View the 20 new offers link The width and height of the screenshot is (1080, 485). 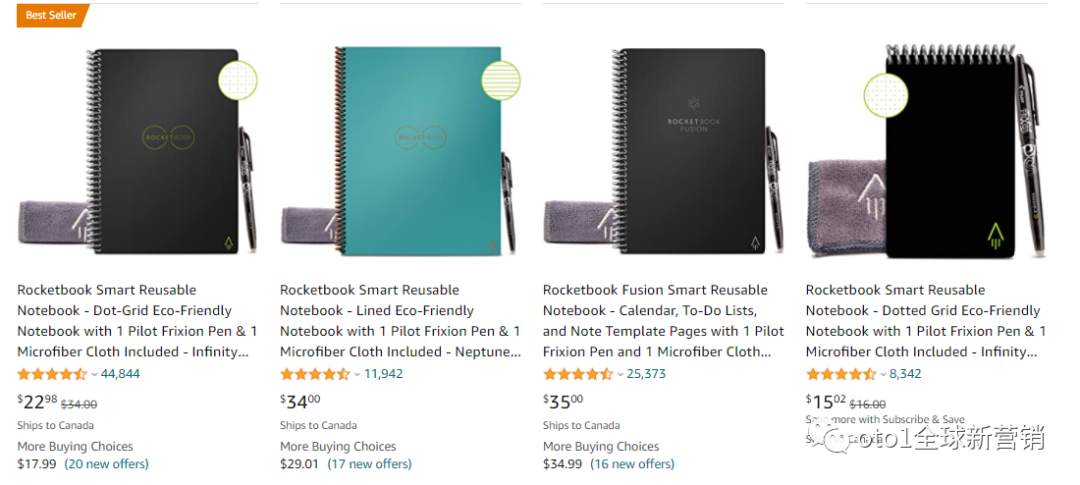pyautogui.click(x=107, y=464)
